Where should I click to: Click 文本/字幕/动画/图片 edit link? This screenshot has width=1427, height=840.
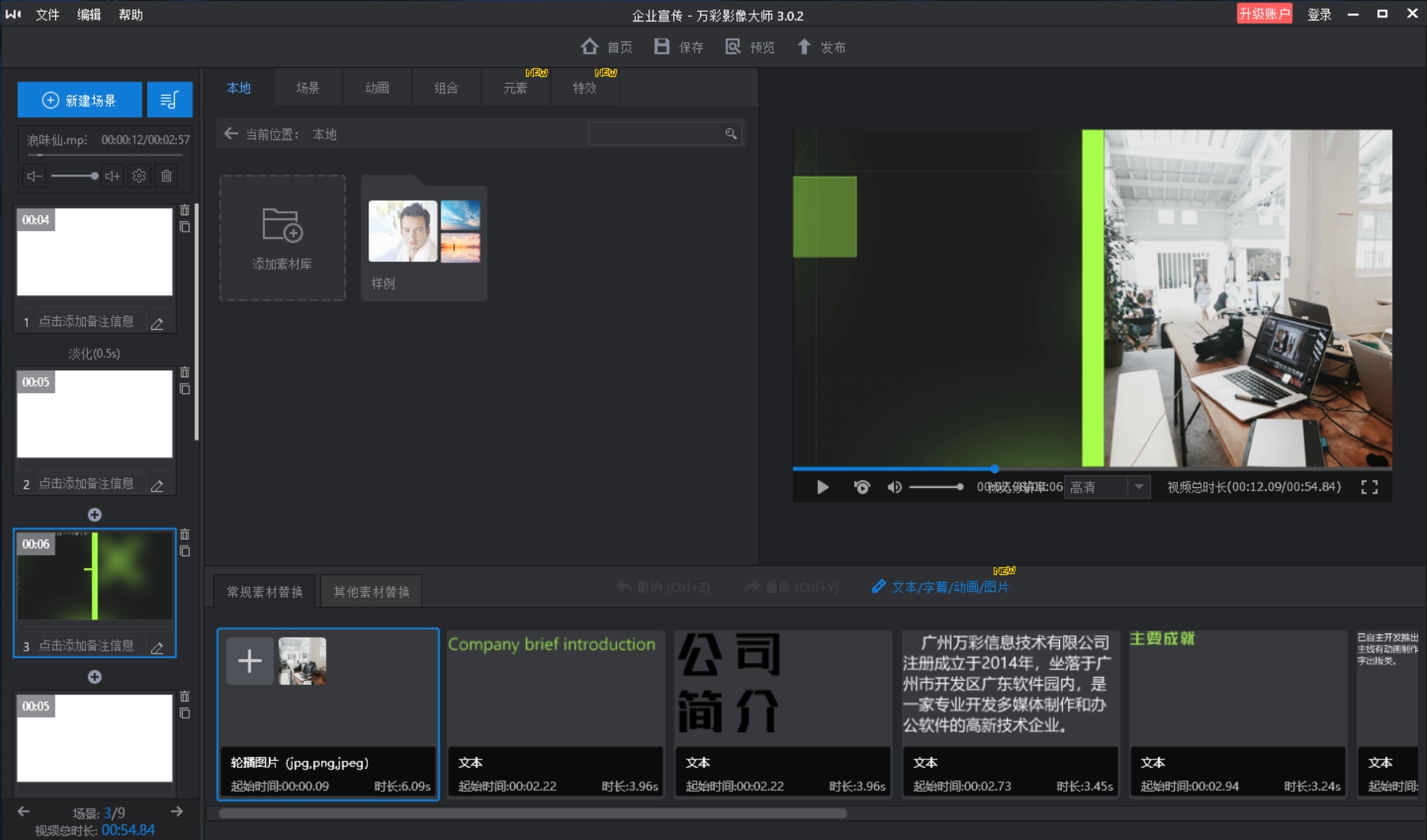(x=940, y=587)
